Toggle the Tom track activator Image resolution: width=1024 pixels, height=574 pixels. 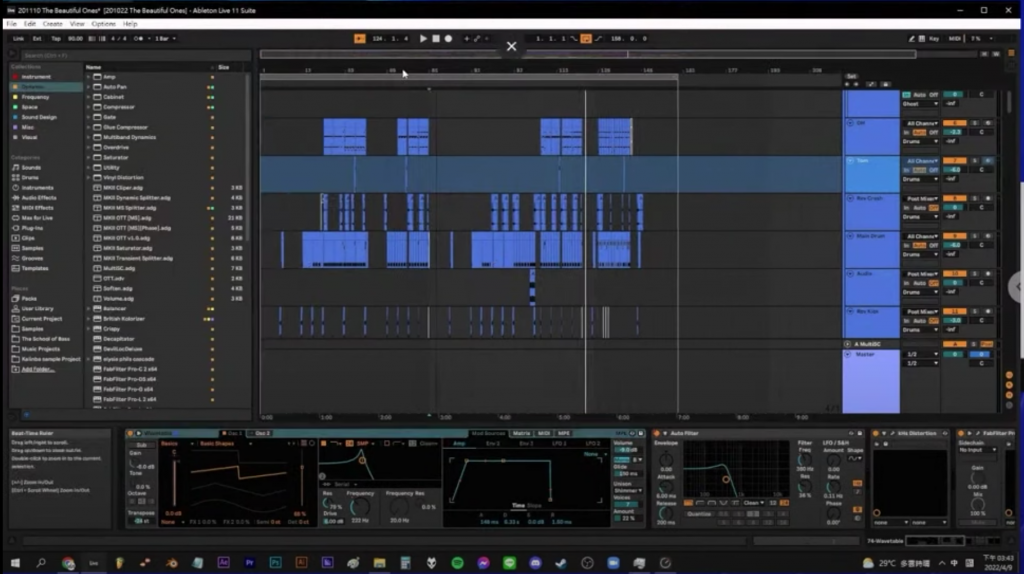point(954,161)
